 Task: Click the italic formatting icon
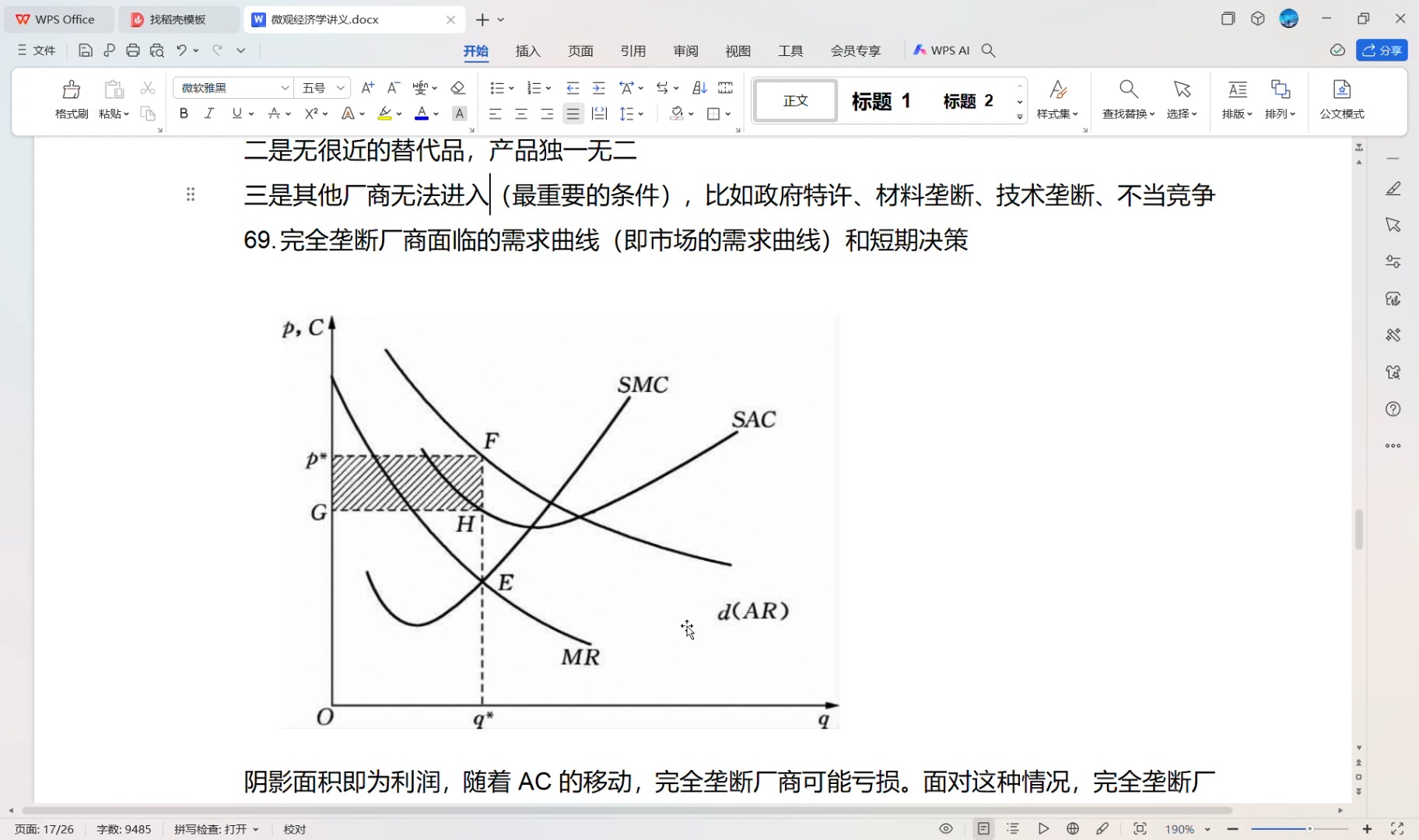208,114
